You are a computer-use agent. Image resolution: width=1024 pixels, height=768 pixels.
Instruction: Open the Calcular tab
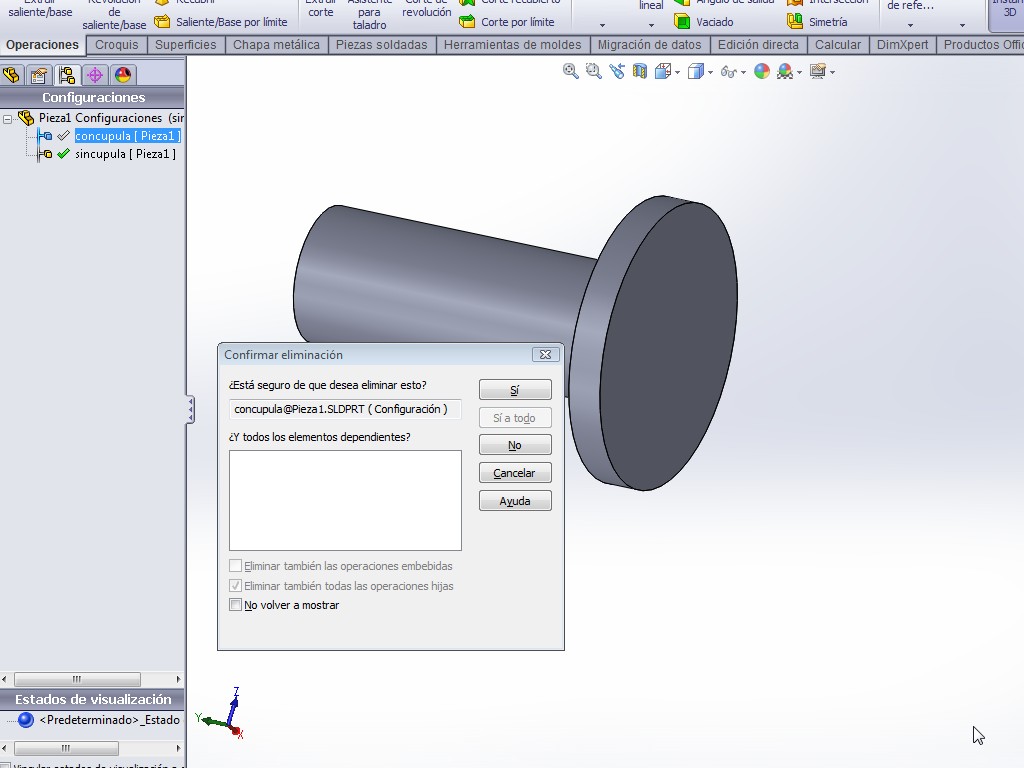838,45
